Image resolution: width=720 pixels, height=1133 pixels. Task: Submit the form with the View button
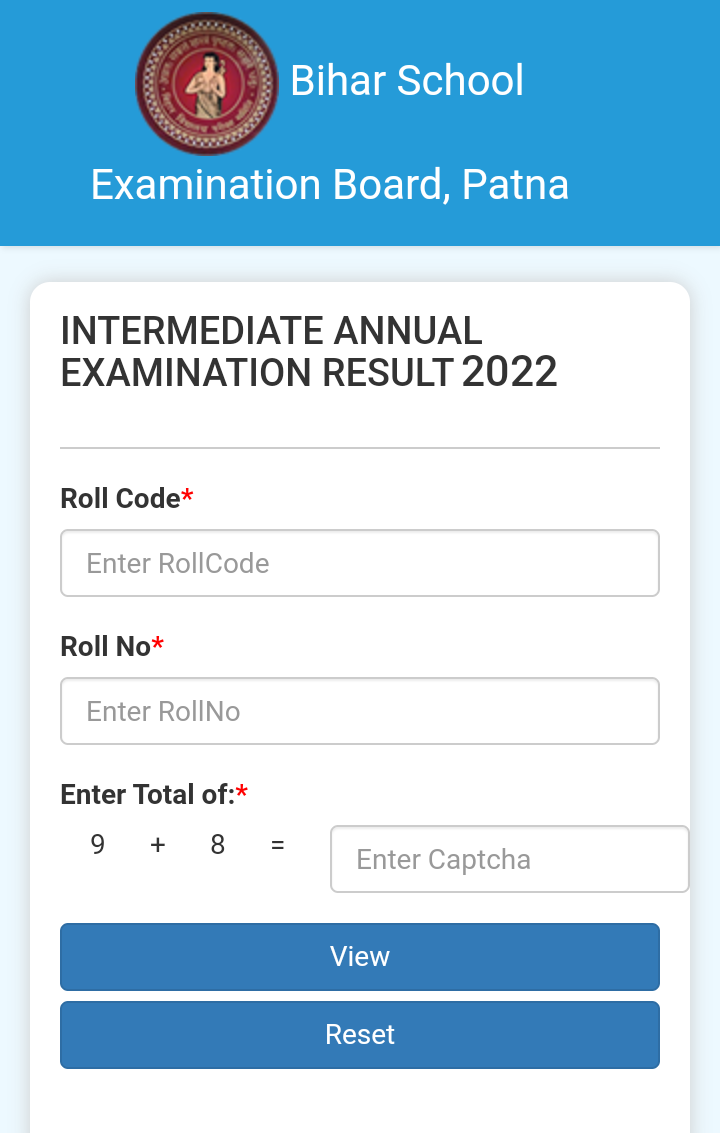coord(360,957)
